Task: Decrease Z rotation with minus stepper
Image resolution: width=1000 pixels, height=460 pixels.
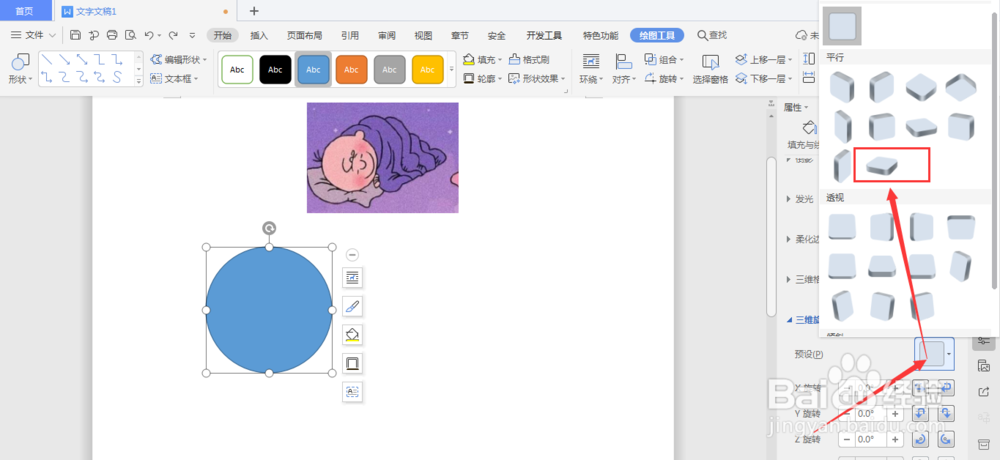Action: coord(846,440)
